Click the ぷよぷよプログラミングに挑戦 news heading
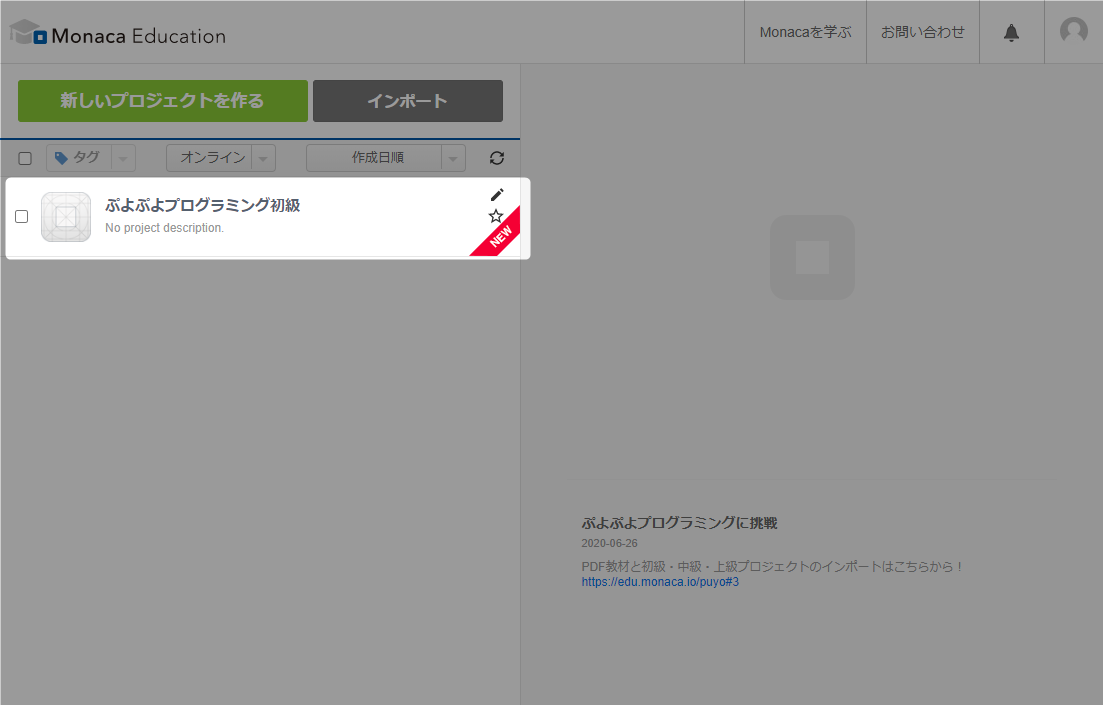Image resolution: width=1103 pixels, height=705 pixels. 680,523
